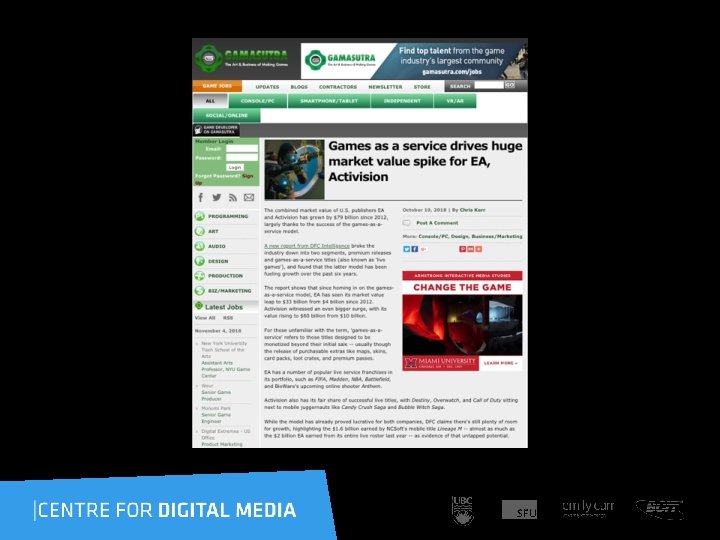
Task: Select the Console/PC category tab
Action: point(258,101)
